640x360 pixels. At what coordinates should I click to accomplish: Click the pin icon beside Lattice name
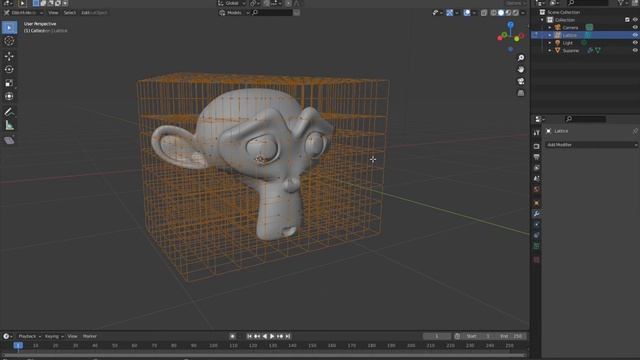point(635,131)
